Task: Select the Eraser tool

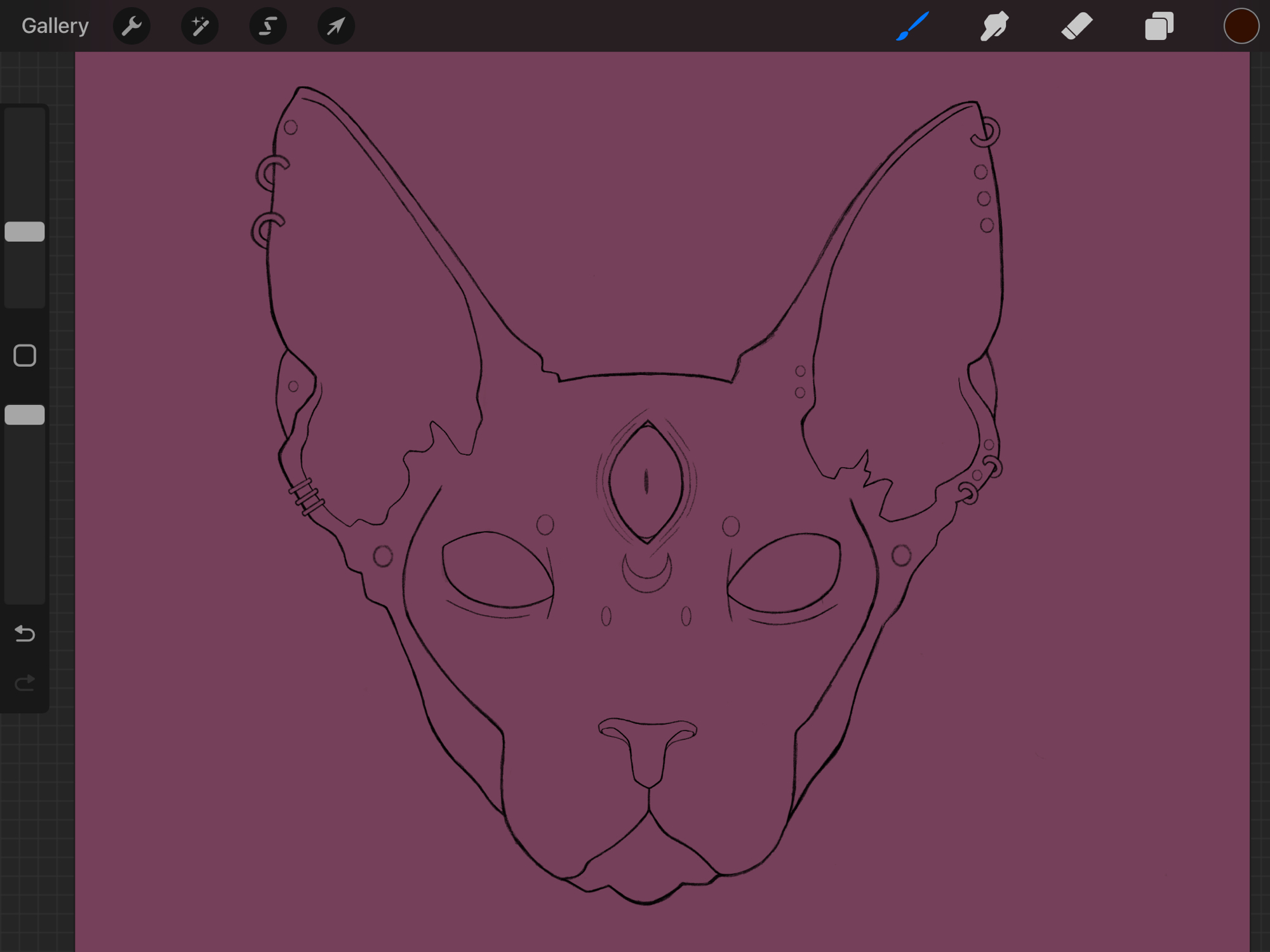Action: [x=1077, y=26]
